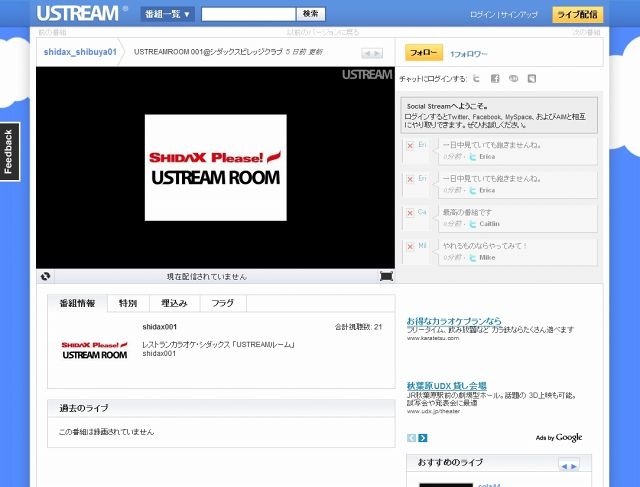Click Twitter bird icon next to Caitlin
640x487 pixels.
tap(473, 224)
